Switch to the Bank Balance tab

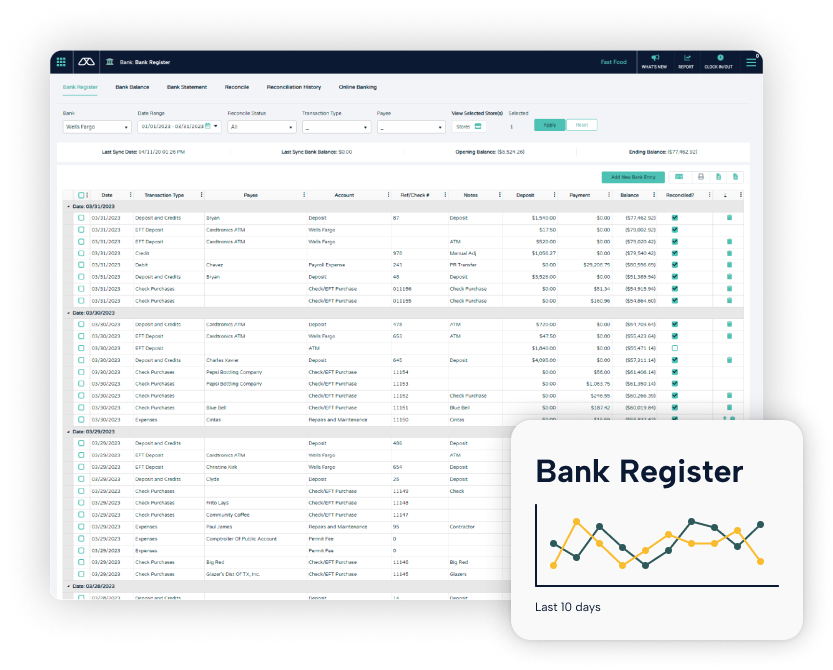(132, 87)
